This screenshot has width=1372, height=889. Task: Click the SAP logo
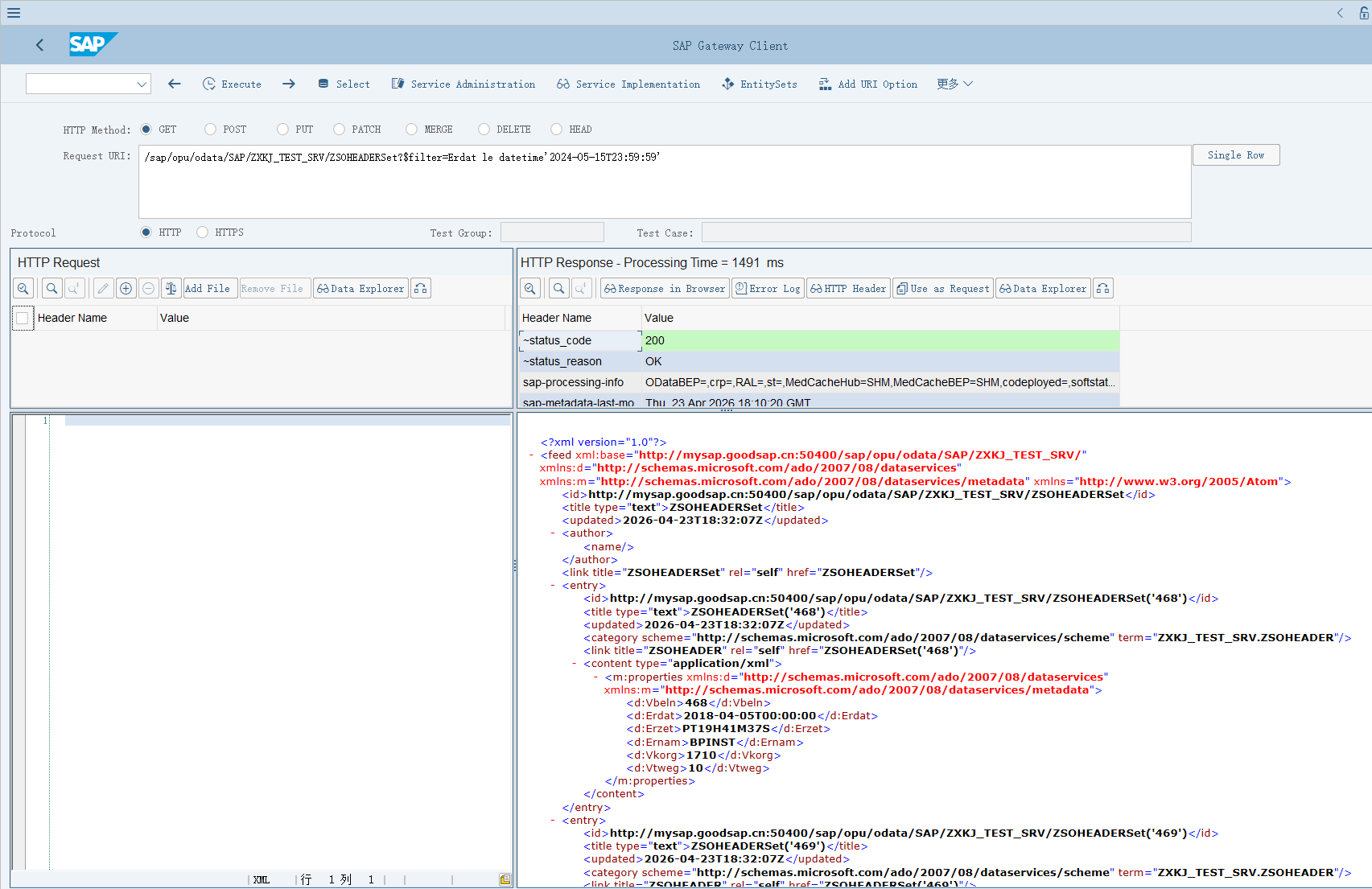93,44
